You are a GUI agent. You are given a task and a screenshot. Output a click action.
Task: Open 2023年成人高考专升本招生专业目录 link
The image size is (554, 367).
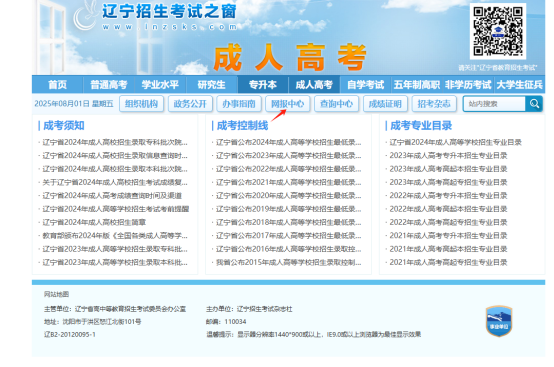448,156
